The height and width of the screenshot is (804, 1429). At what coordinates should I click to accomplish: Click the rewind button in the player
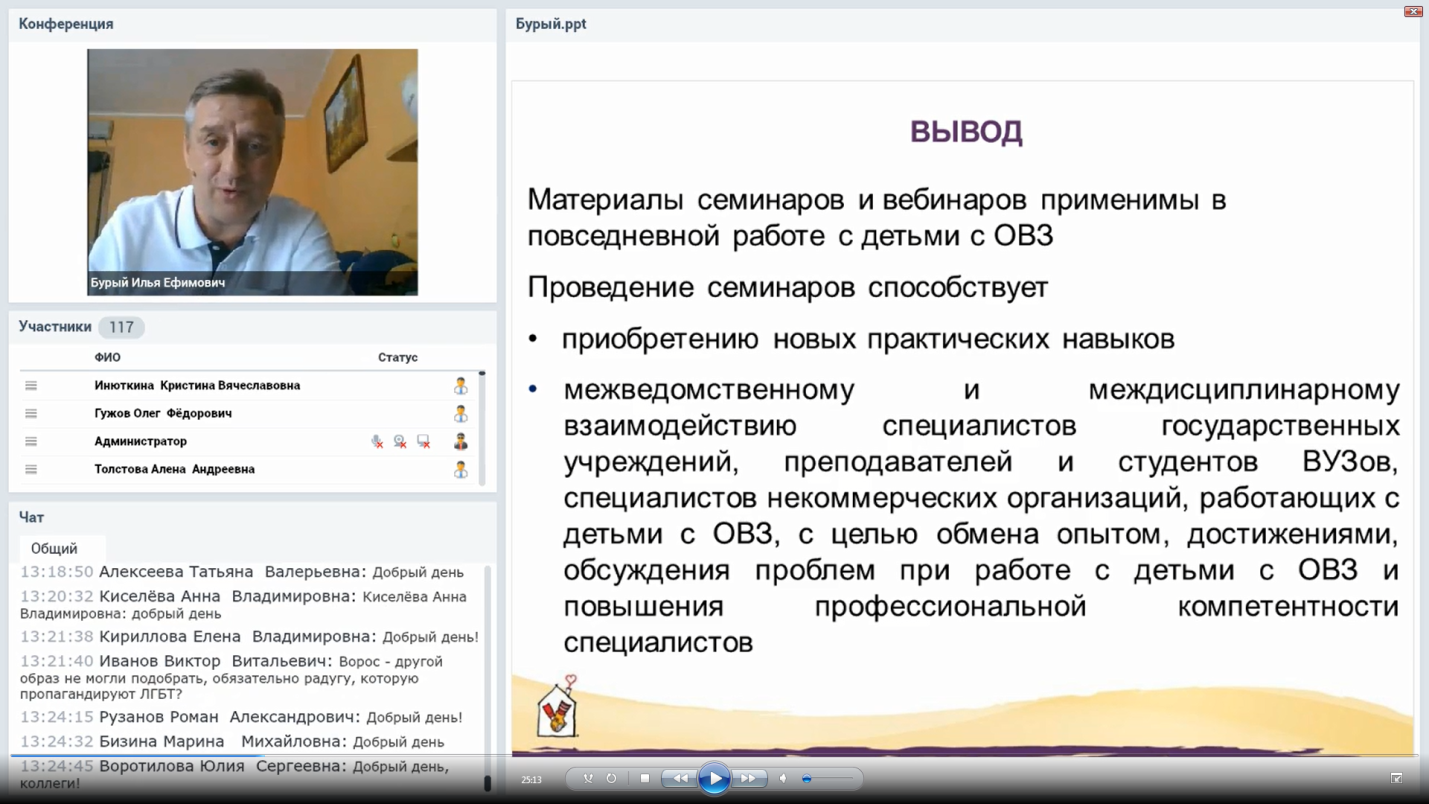click(x=679, y=778)
